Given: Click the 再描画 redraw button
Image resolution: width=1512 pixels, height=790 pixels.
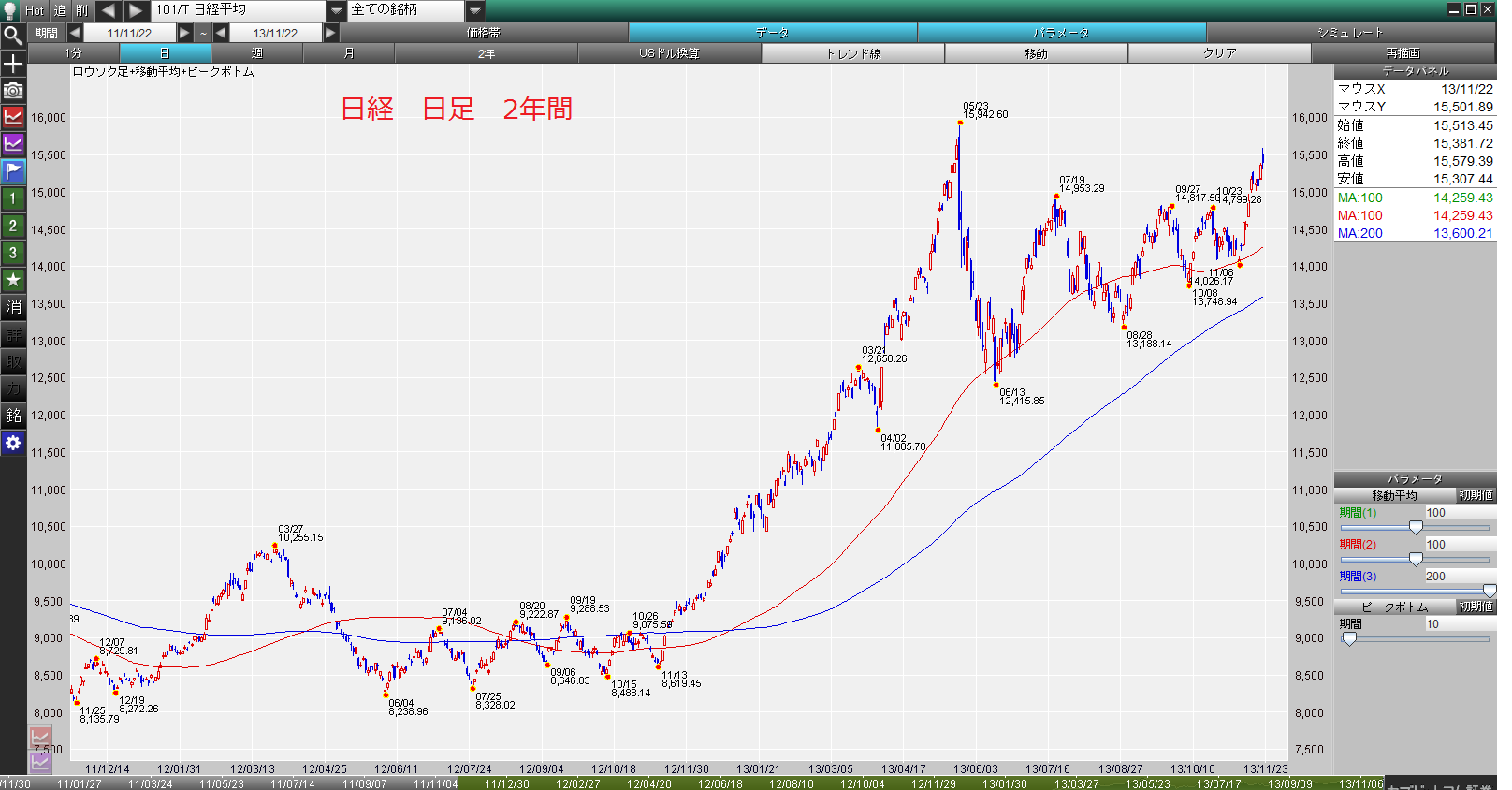Looking at the screenshot, I should pyautogui.click(x=1403, y=53).
